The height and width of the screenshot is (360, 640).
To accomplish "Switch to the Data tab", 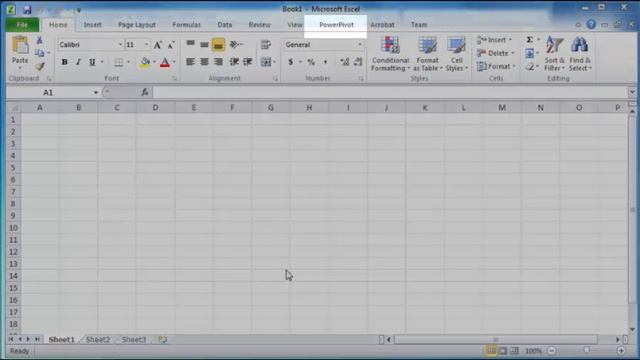I will [224, 25].
